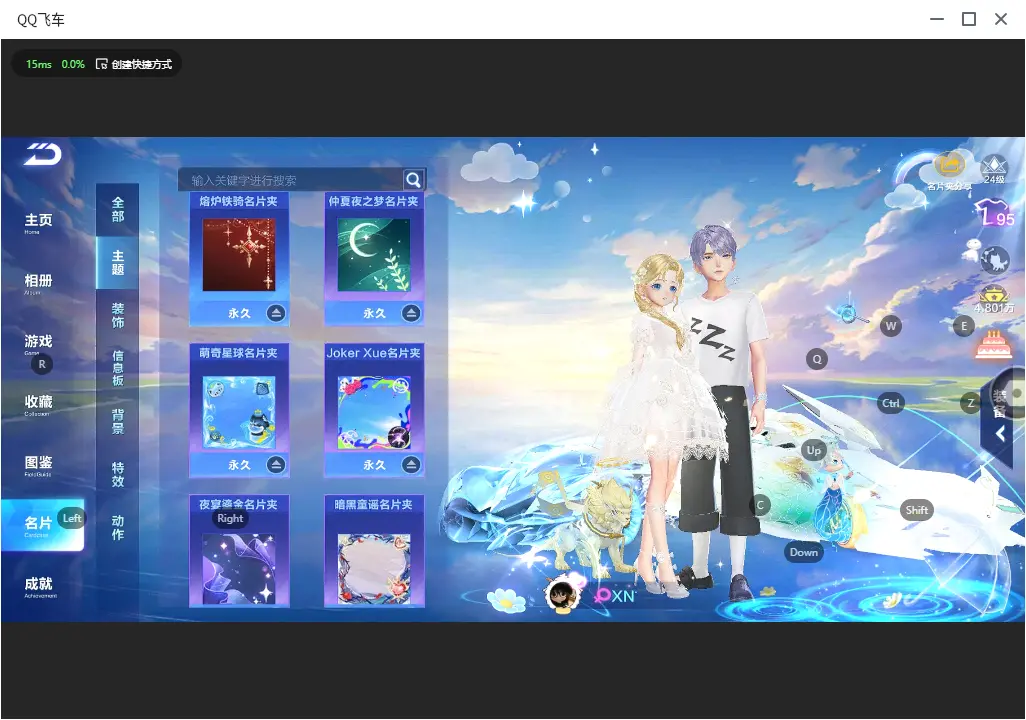1026x720 pixels.
Task: Open the 名片夹分享 share icon
Action: click(949, 171)
